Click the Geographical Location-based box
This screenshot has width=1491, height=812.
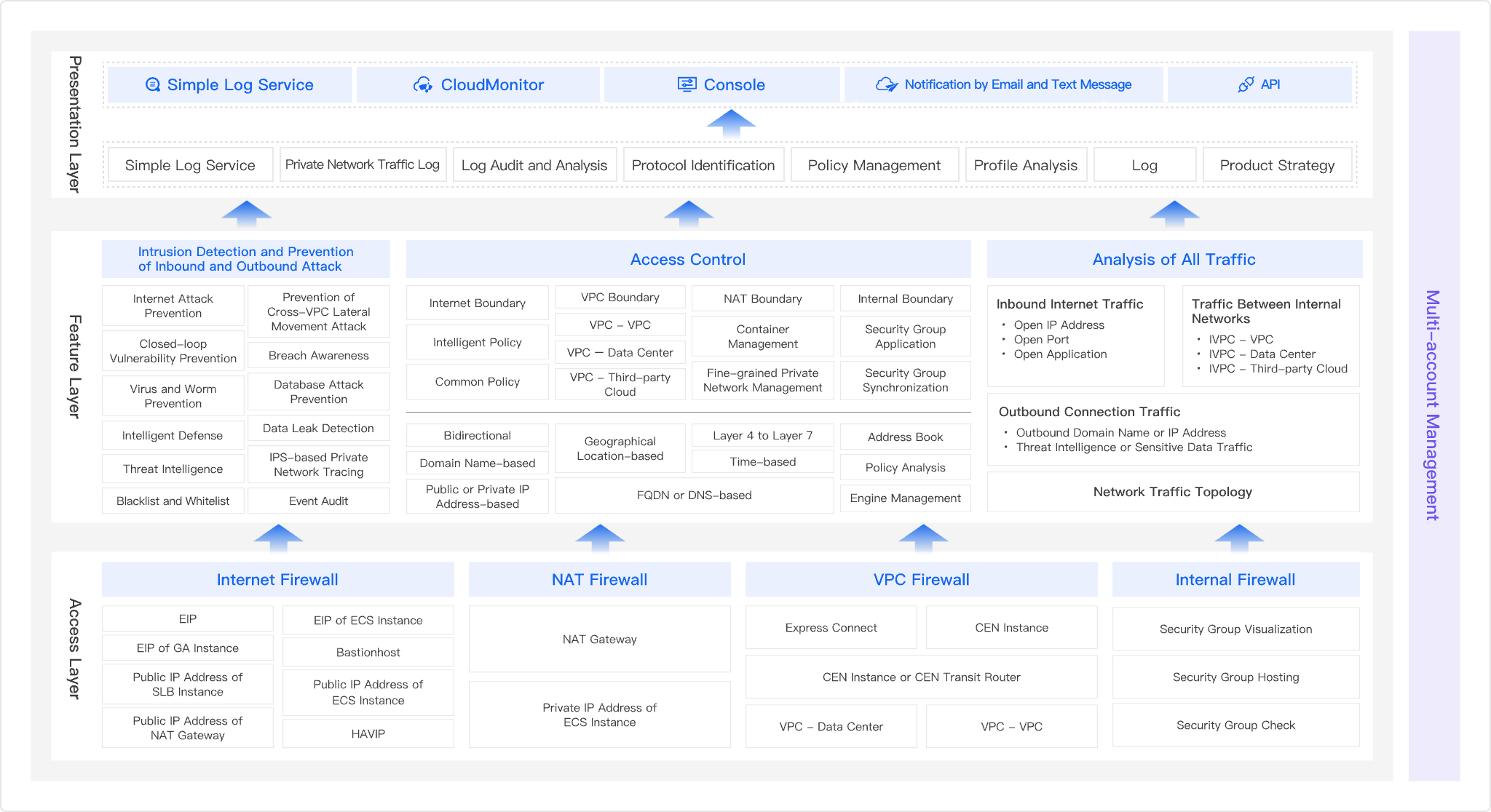pos(620,448)
